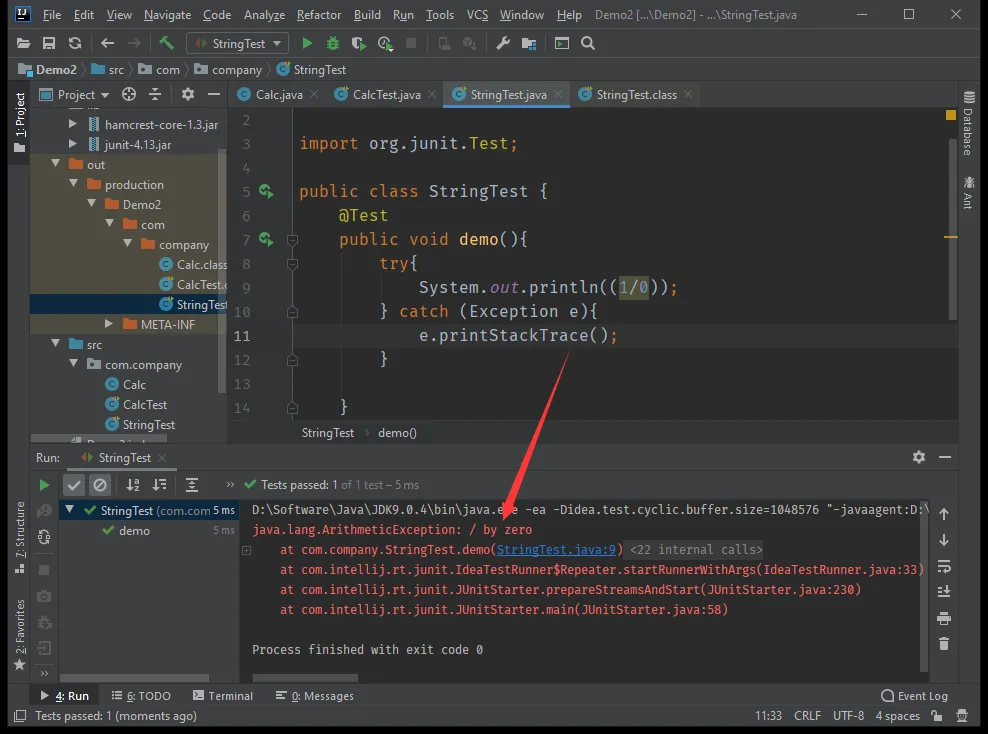The width and height of the screenshot is (988, 734).
Task: Toggle soft-wrap in console output
Action: pyautogui.click(x=943, y=566)
